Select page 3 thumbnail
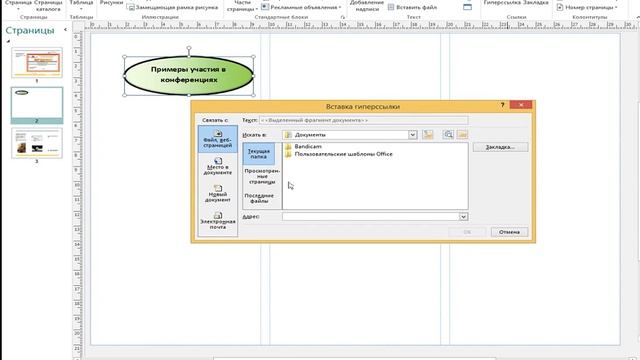Viewport: 640px width, 360px height. (37, 143)
